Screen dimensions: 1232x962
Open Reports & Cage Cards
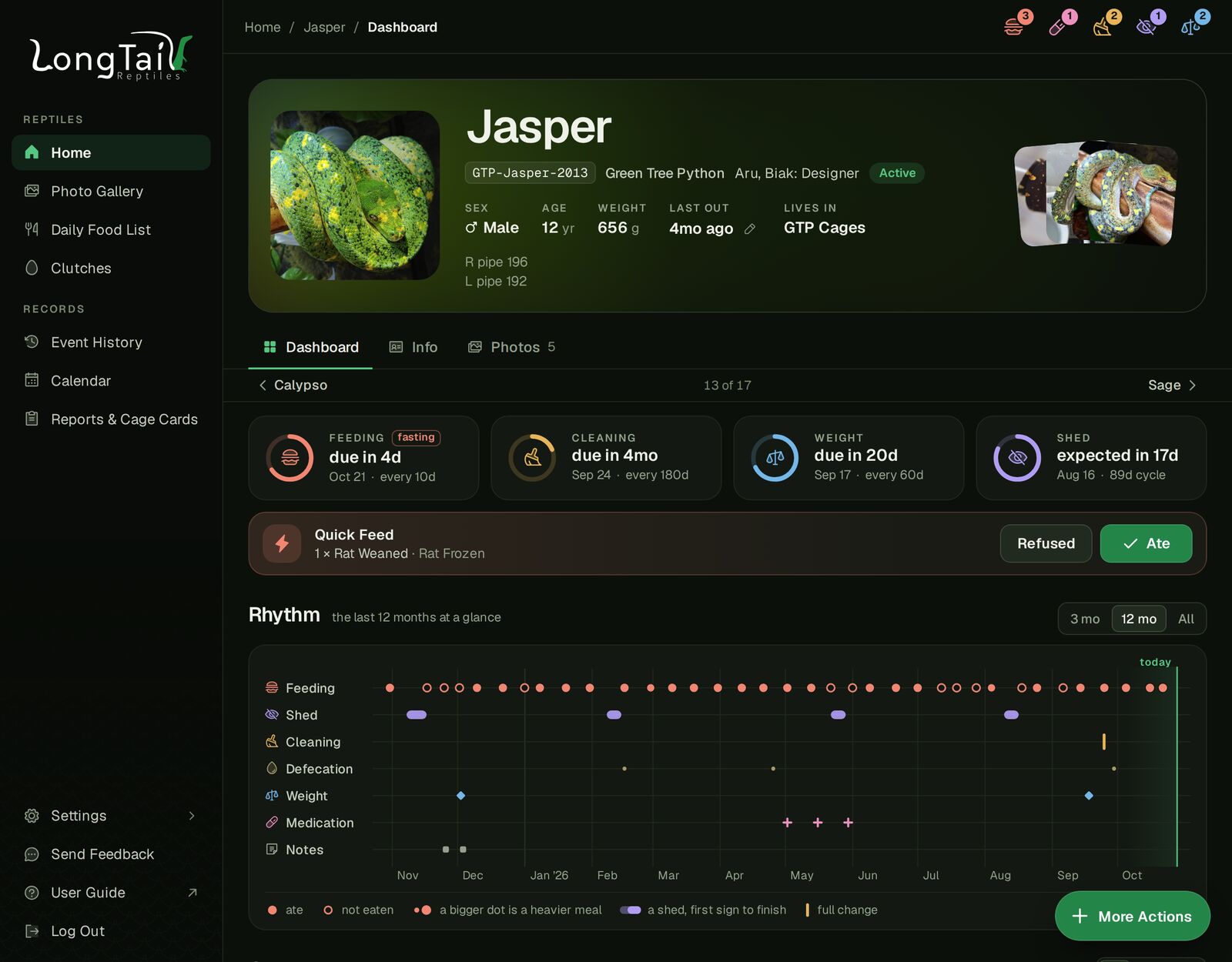111,419
